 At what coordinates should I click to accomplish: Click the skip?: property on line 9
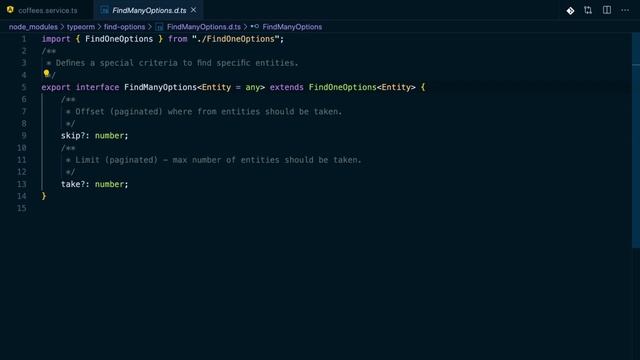pyautogui.click(x=75, y=136)
